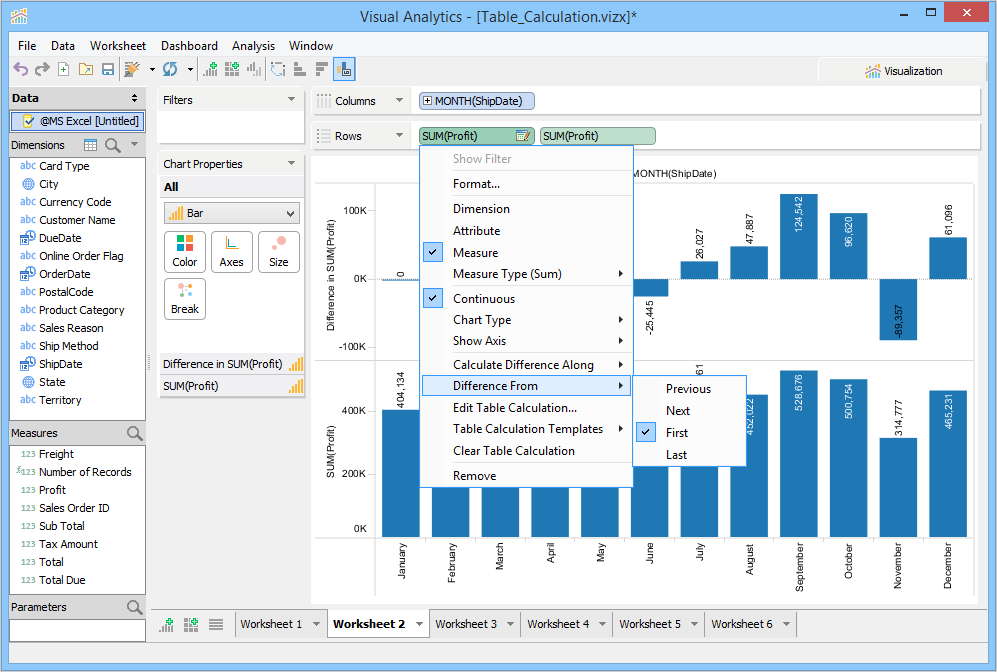Click the refresh data icon
997x672 pixels.
pyautogui.click(x=170, y=69)
